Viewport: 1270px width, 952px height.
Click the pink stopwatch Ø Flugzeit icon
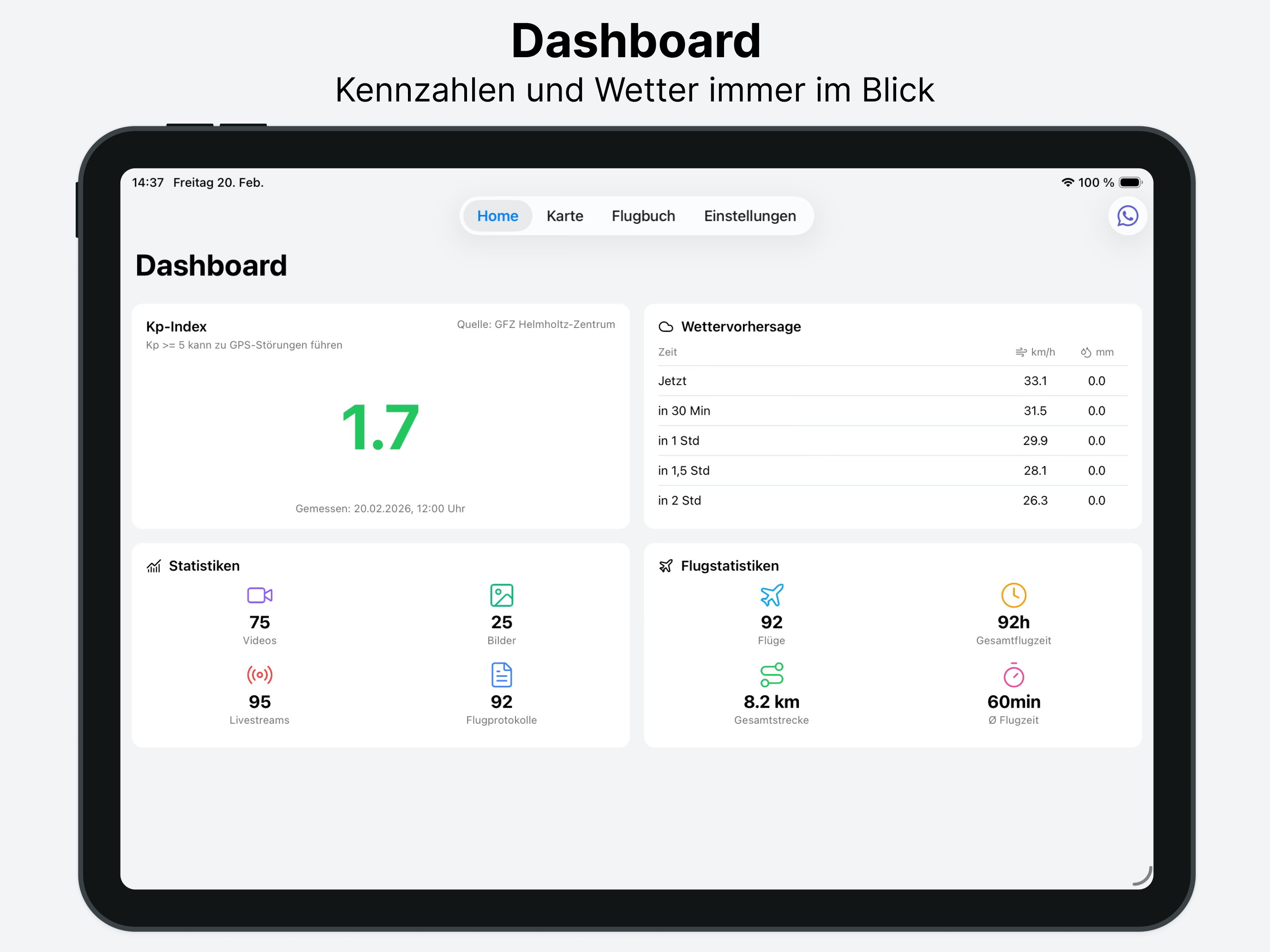1013,675
